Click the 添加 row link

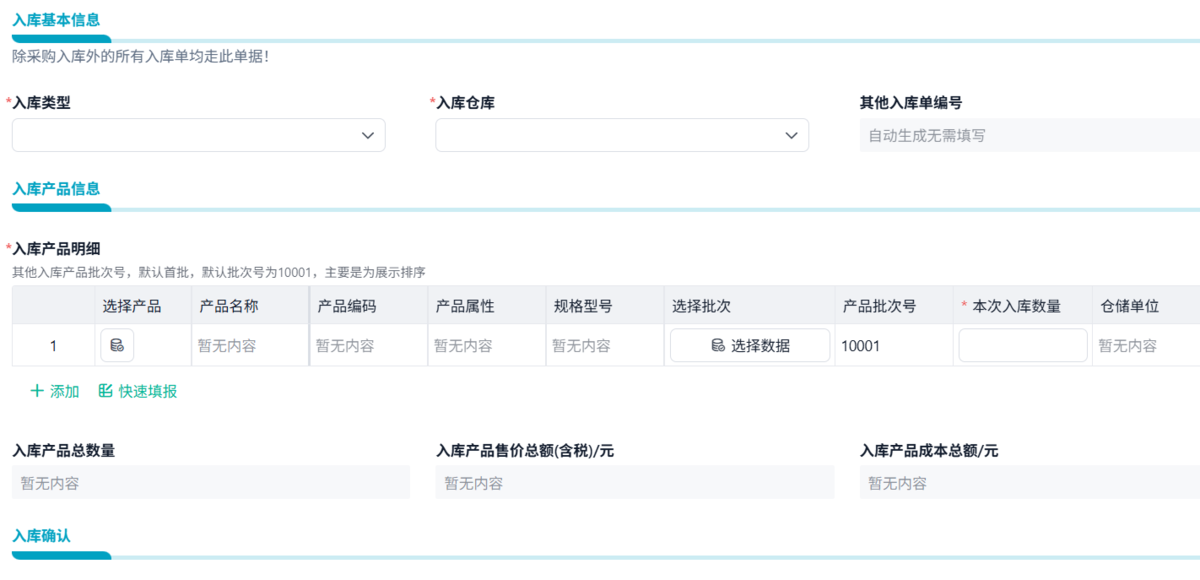[64, 391]
